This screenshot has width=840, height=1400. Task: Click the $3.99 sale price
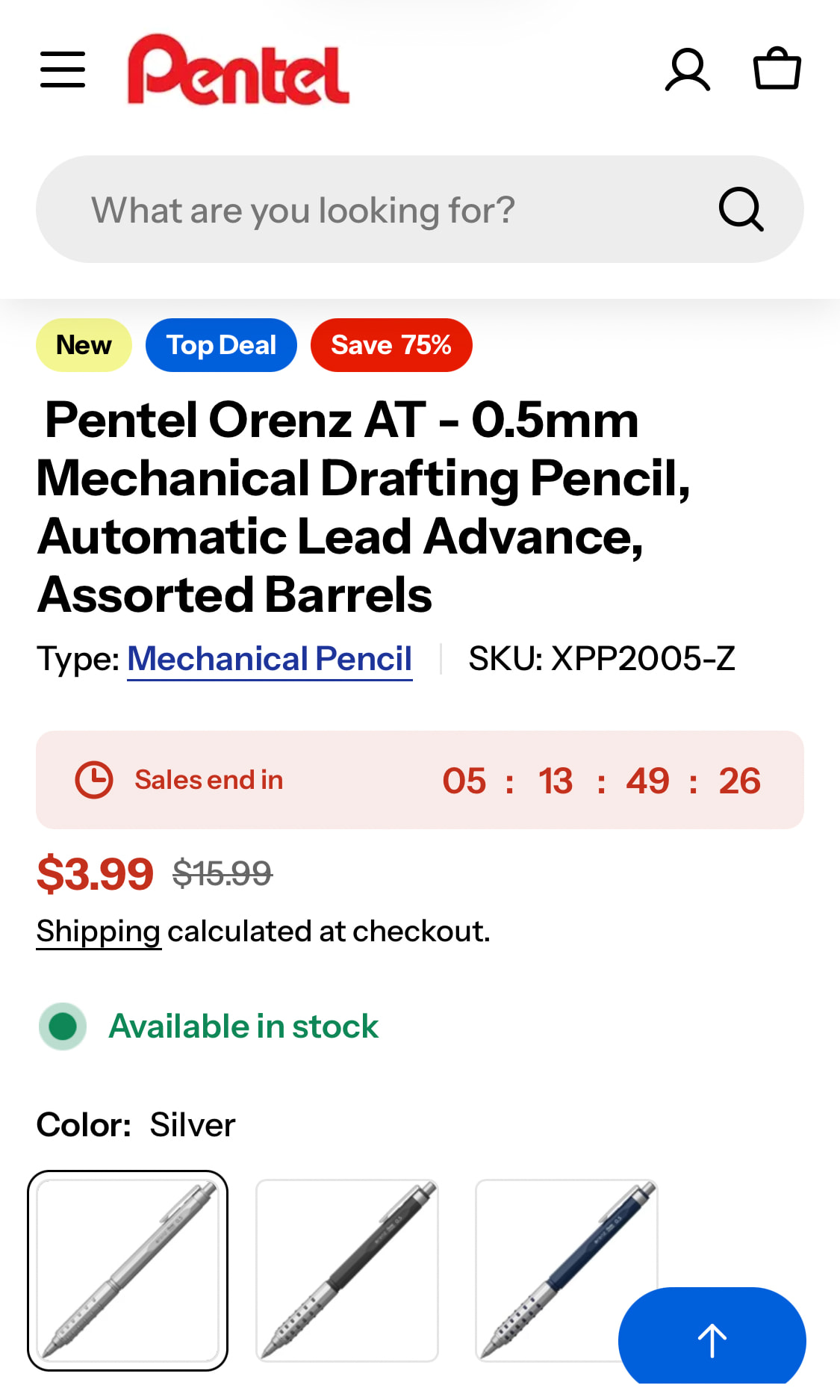(95, 874)
